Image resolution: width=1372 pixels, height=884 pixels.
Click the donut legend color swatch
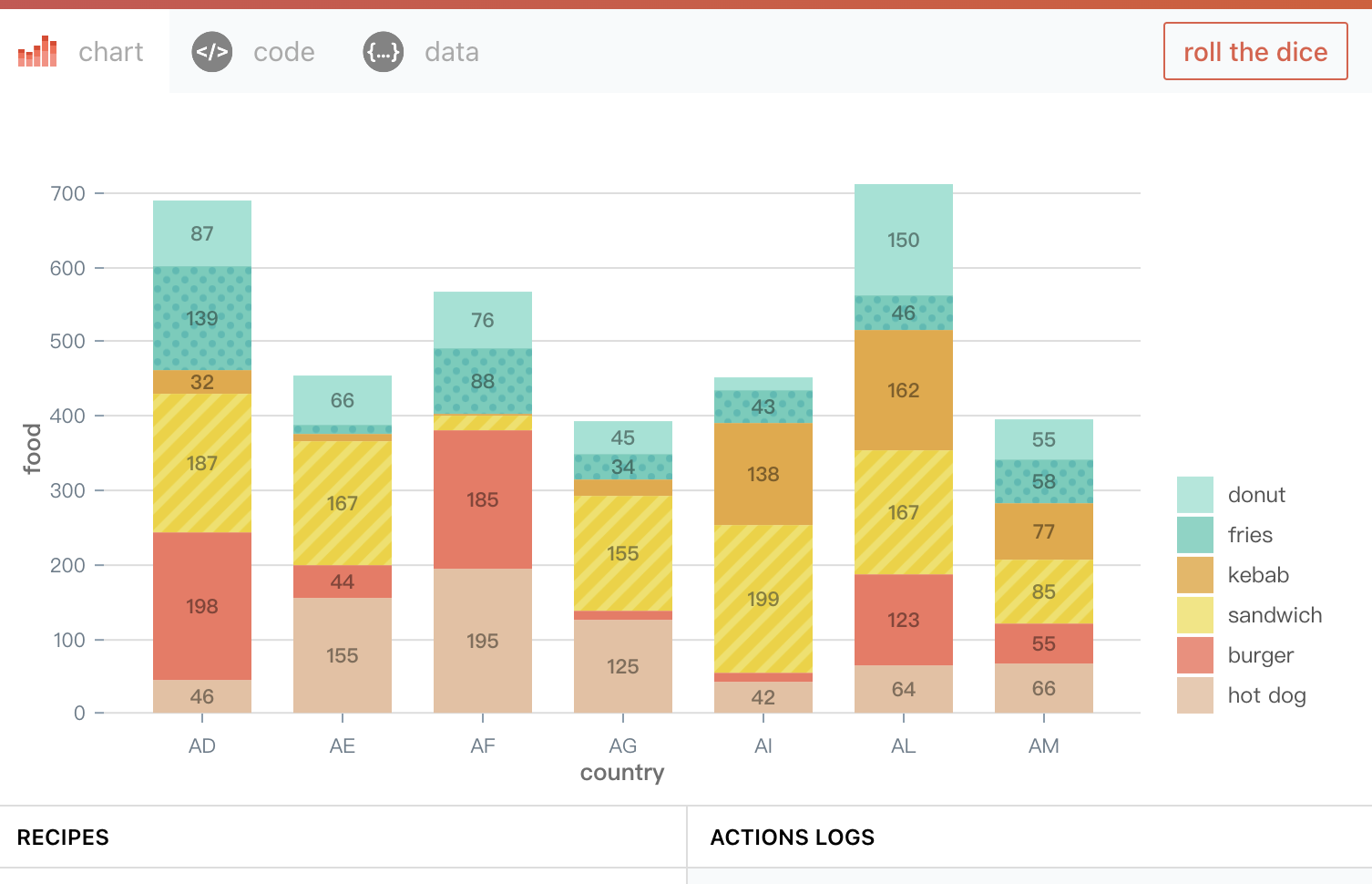tap(1195, 495)
